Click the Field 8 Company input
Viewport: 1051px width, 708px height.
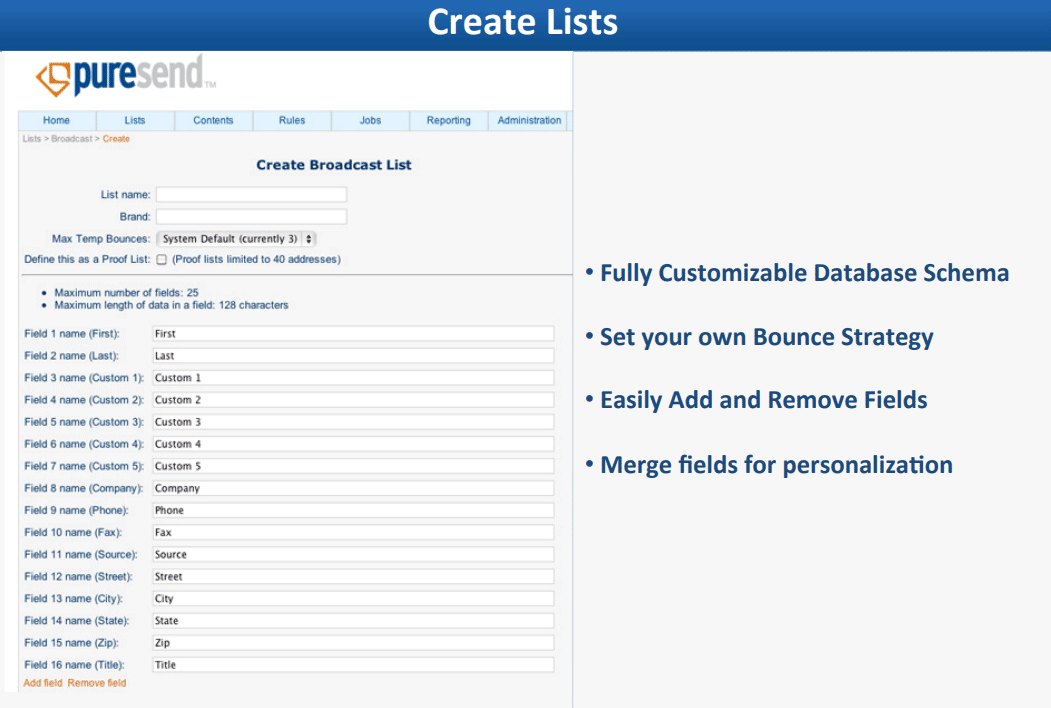(353, 488)
